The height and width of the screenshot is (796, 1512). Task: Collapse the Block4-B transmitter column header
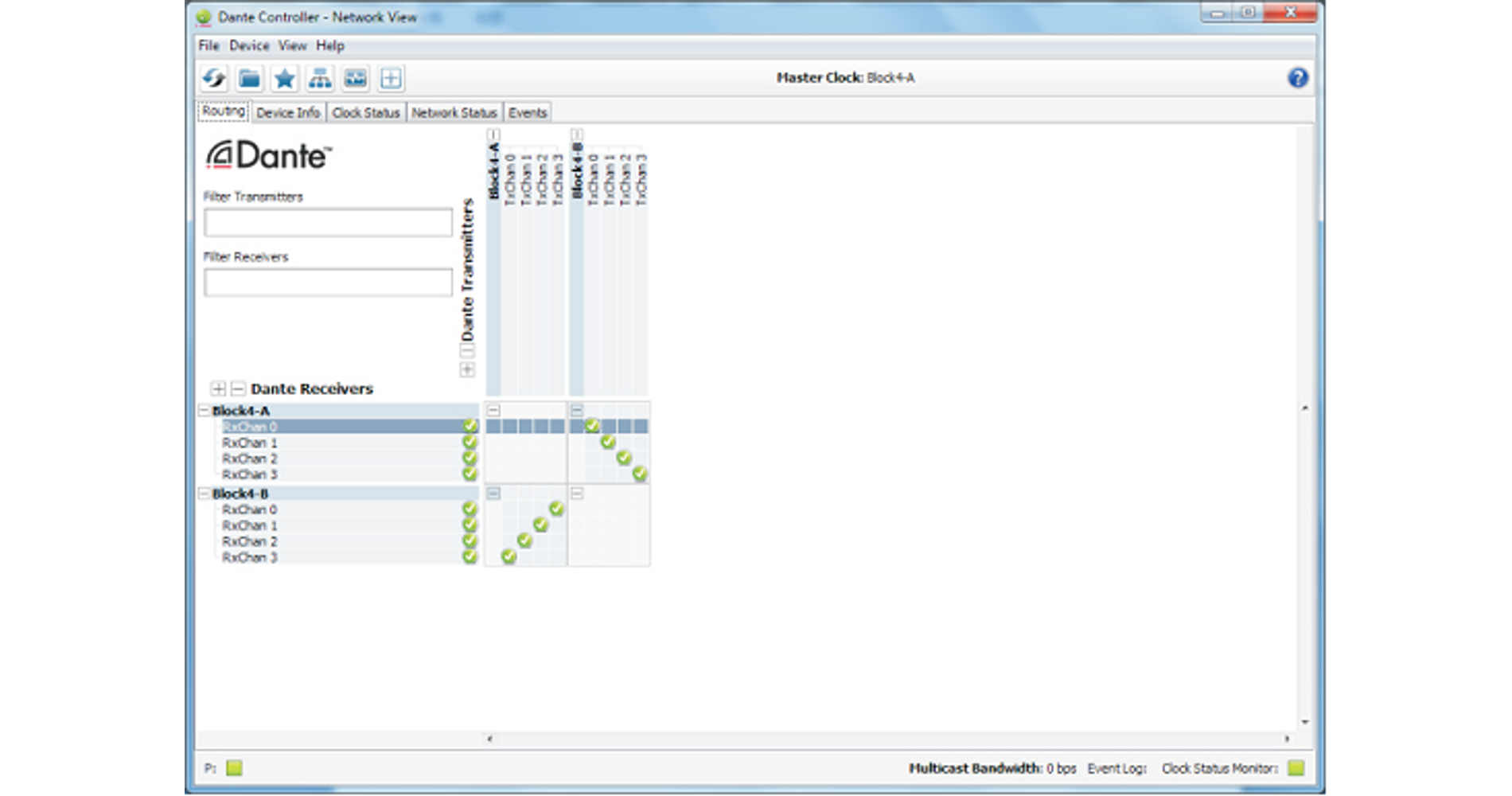(x=577, y=135)
